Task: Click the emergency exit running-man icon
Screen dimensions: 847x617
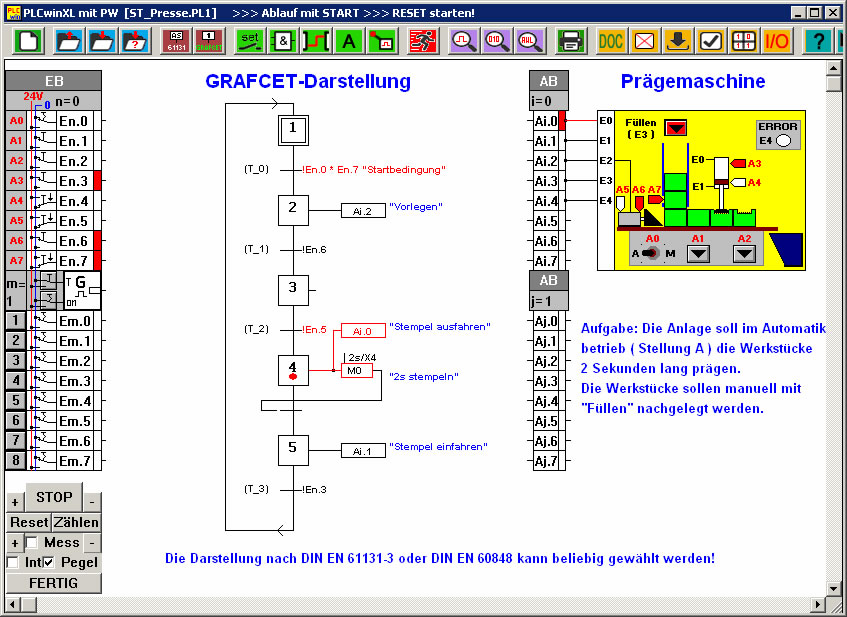Action: (x=423, y=42)
